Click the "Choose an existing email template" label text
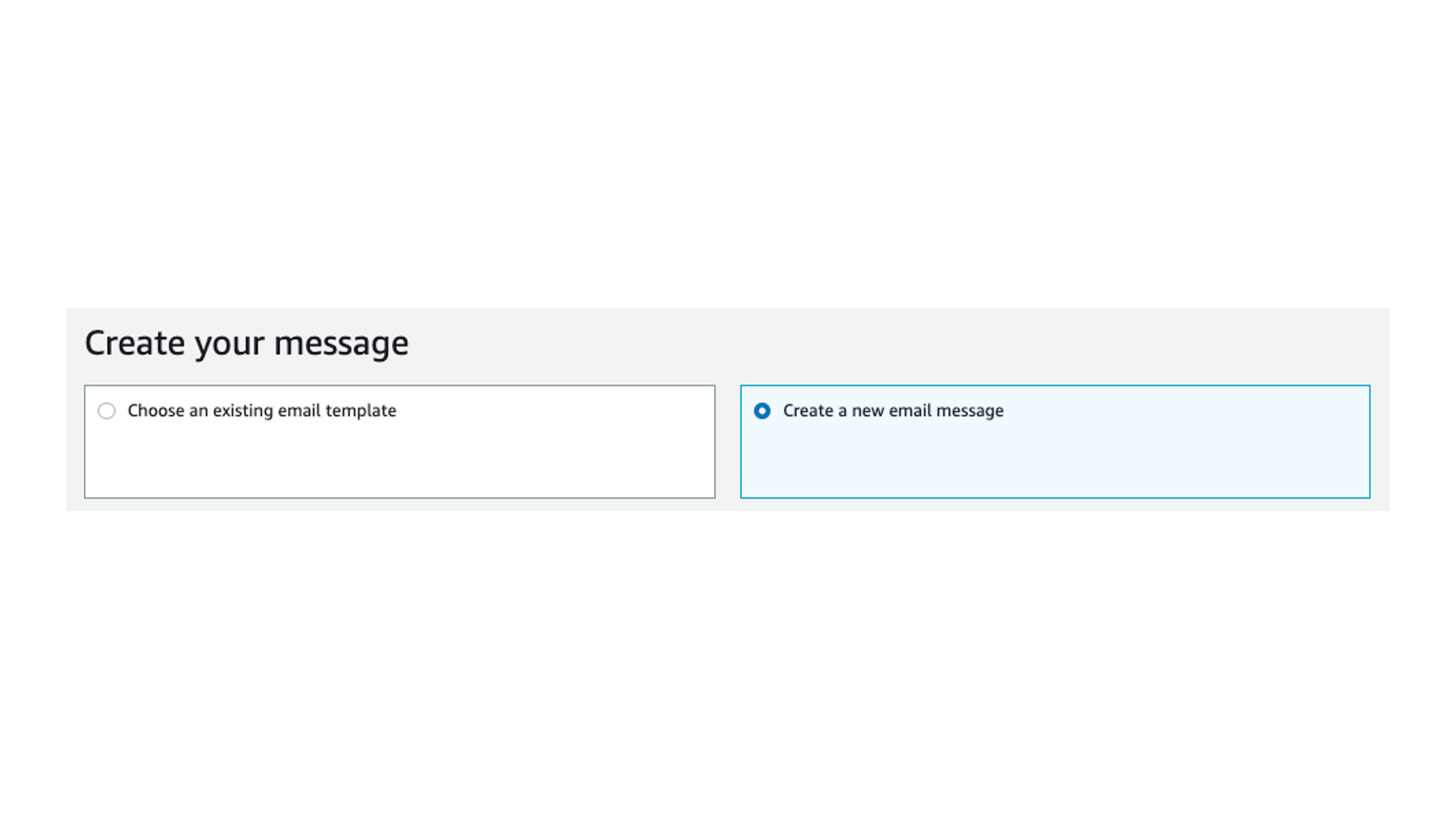This screenshot has width=1456, height=819. [x=262, y=411]
